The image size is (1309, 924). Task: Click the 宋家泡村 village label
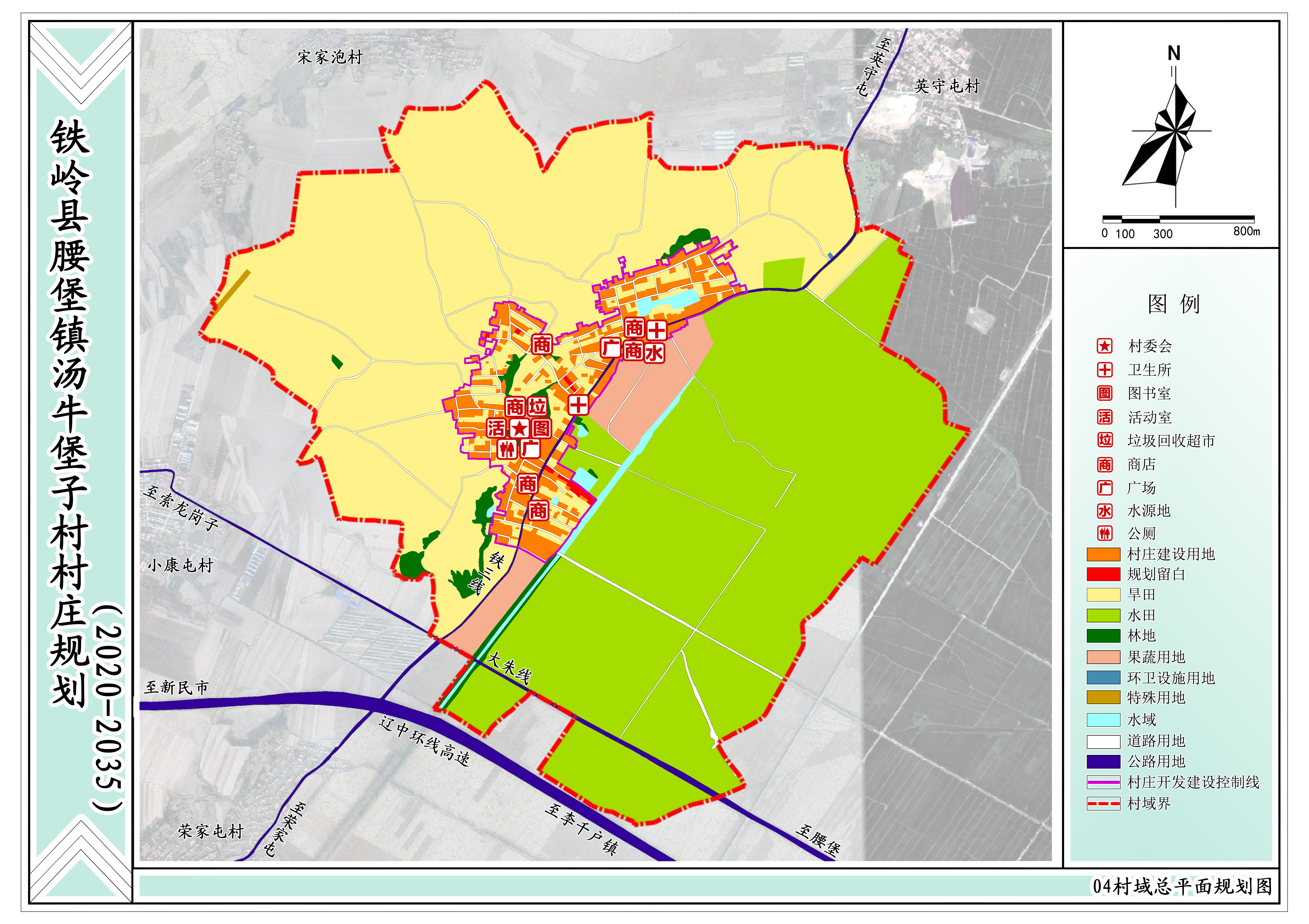[x=330, y=57]
